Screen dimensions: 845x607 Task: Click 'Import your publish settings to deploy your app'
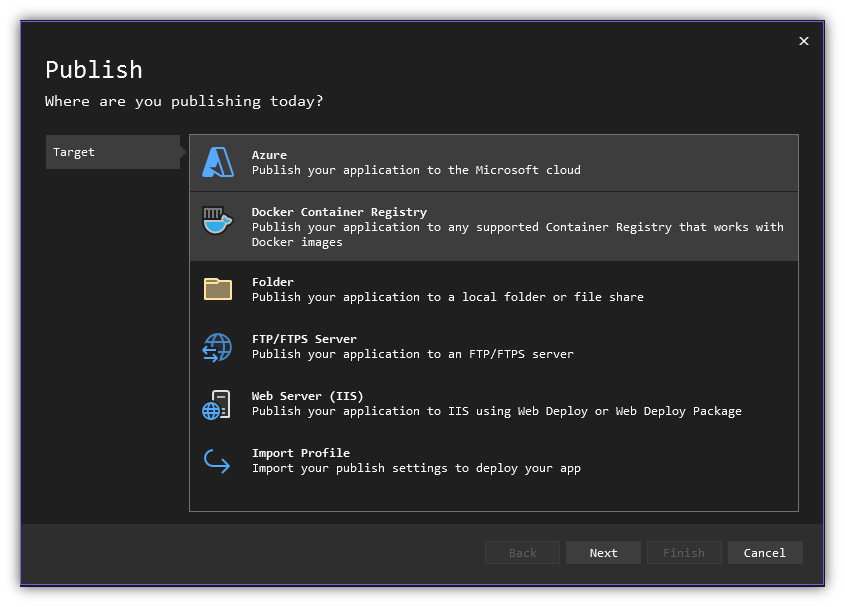[x=416, y=468]
